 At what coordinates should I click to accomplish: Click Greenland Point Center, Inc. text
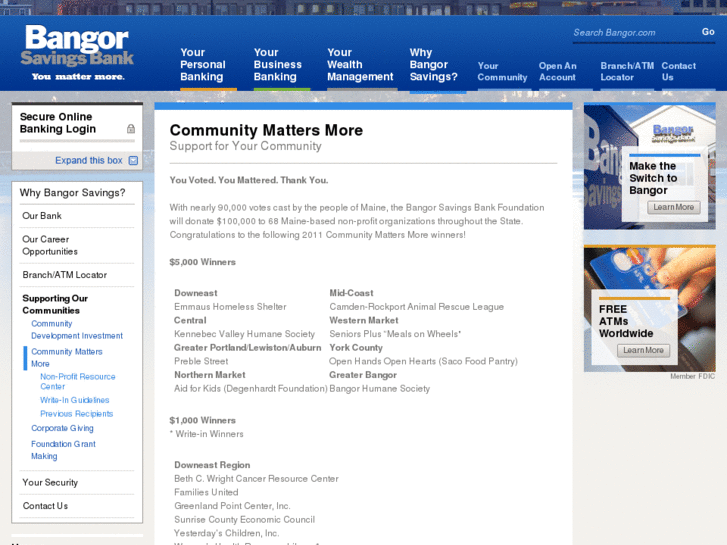point(232,506)
